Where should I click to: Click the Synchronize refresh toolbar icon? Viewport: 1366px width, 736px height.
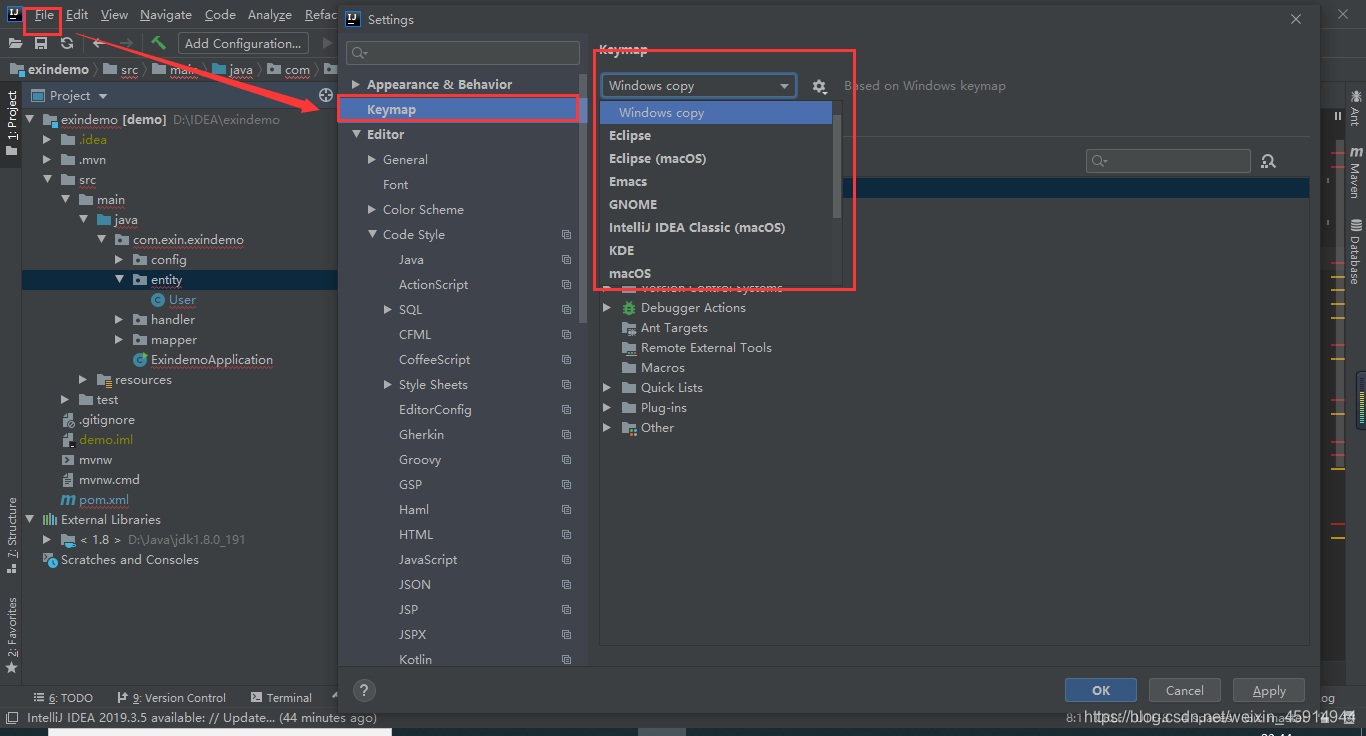[67, 43]
